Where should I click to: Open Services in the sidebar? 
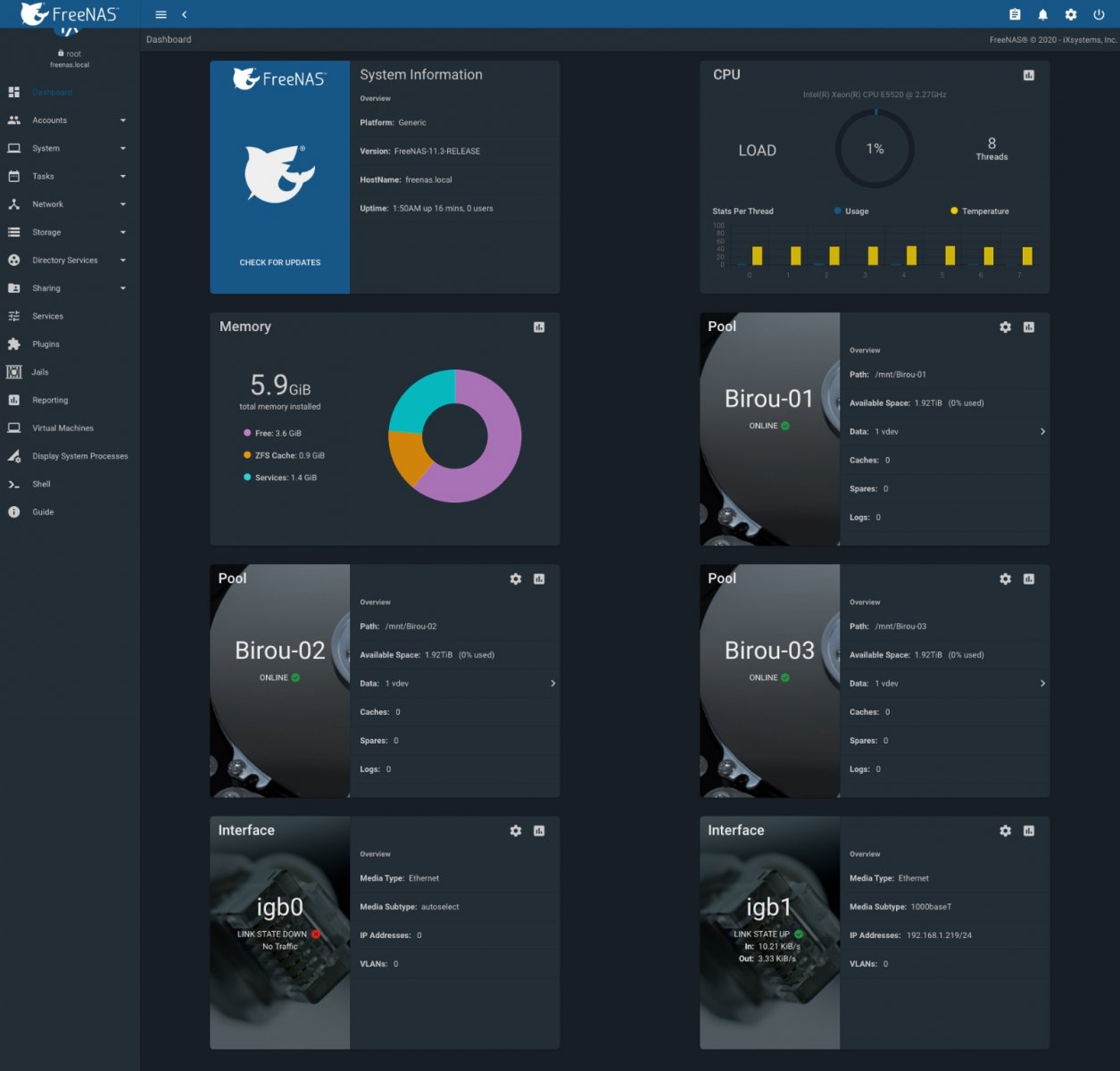(x=70, y=317)
